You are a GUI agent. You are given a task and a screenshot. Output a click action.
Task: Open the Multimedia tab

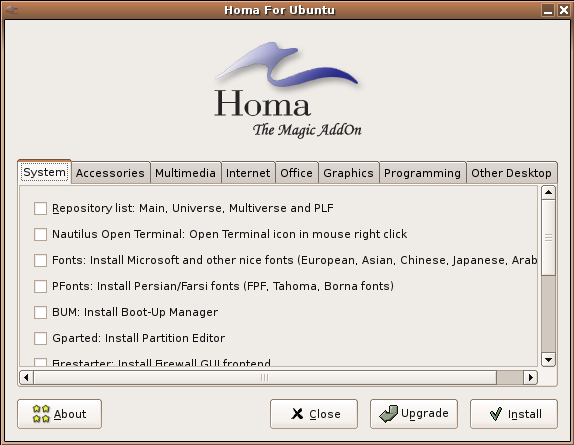(185, 173)
